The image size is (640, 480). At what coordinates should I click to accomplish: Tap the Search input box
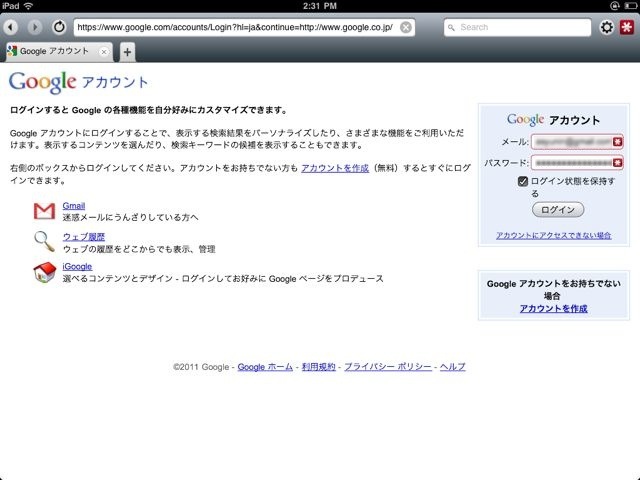coord(517,27)
